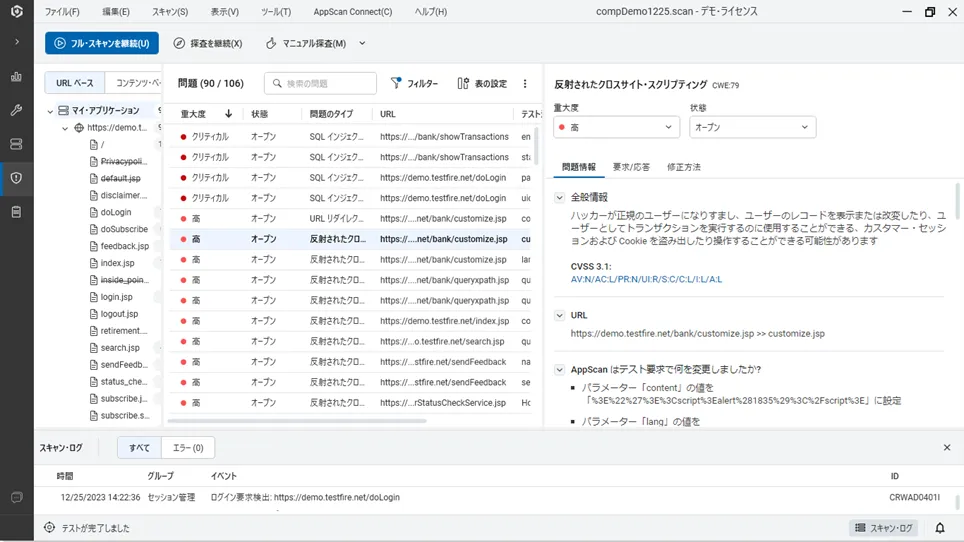Open 編集(E) menu
This screenshot has width=964, height=542.
[116, 12]
